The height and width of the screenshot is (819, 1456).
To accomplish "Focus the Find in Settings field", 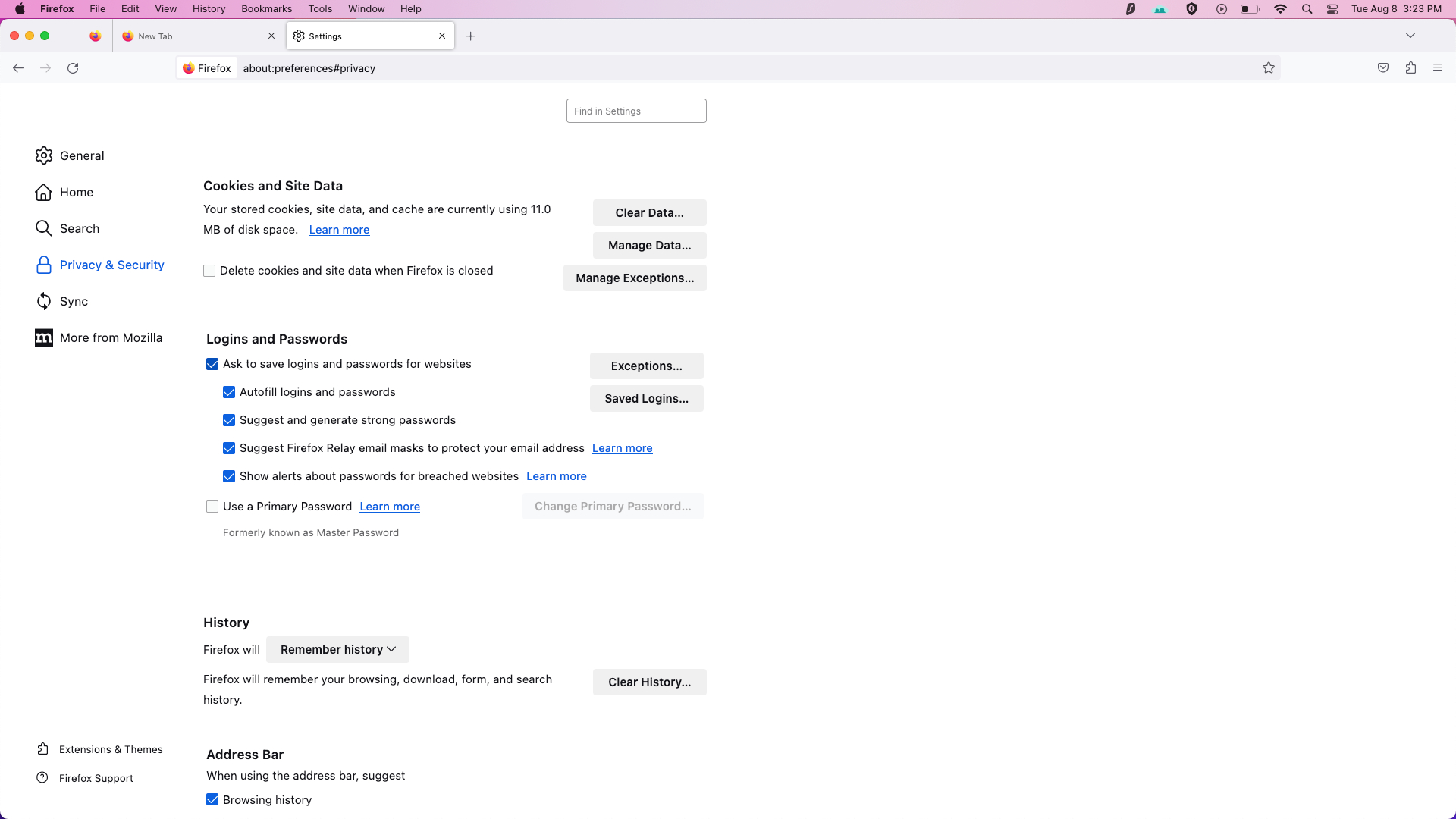I will coord(636,111).
